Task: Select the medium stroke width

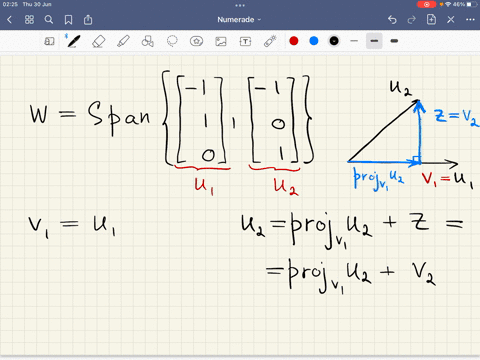Action: click(x=374, y=41)
